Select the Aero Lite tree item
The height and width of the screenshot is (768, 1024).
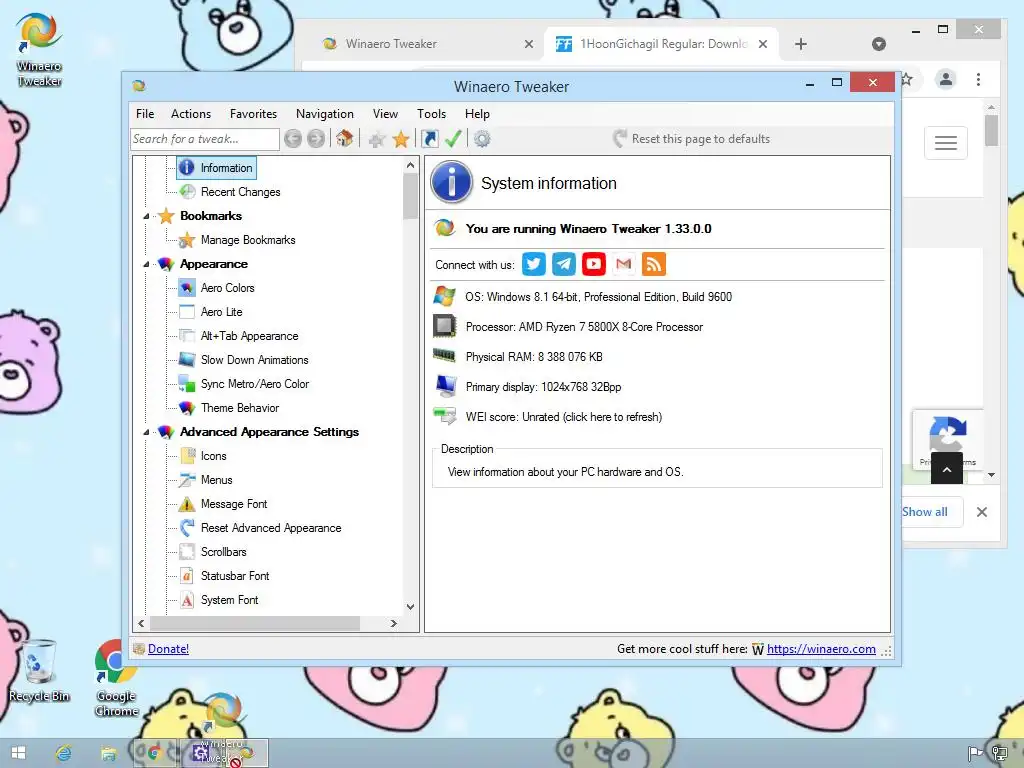[221, 312]
